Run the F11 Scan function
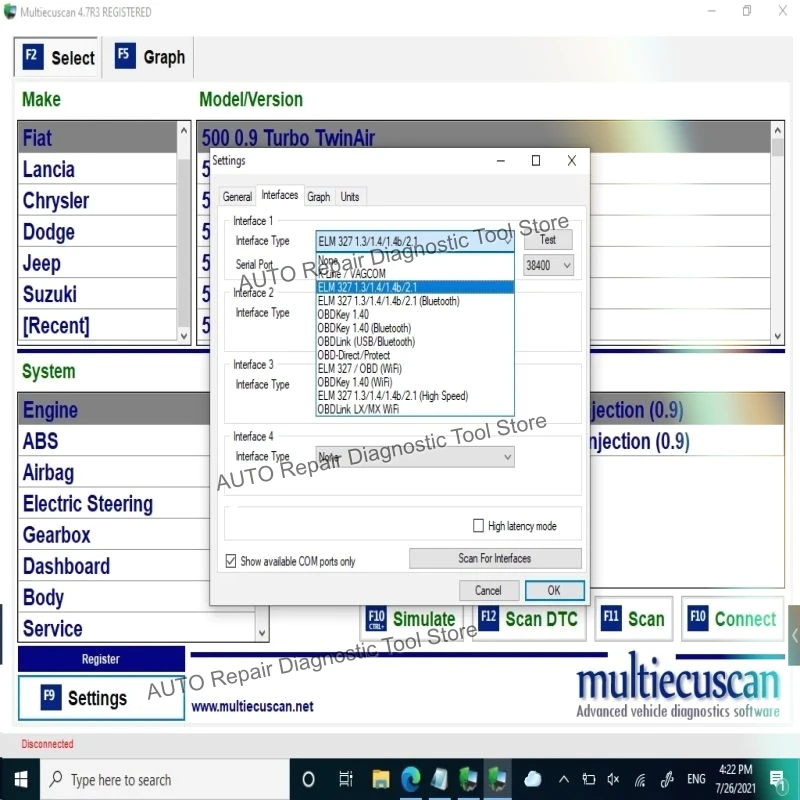This screenshot has width=800, height=800. click(x=633, y=619)
